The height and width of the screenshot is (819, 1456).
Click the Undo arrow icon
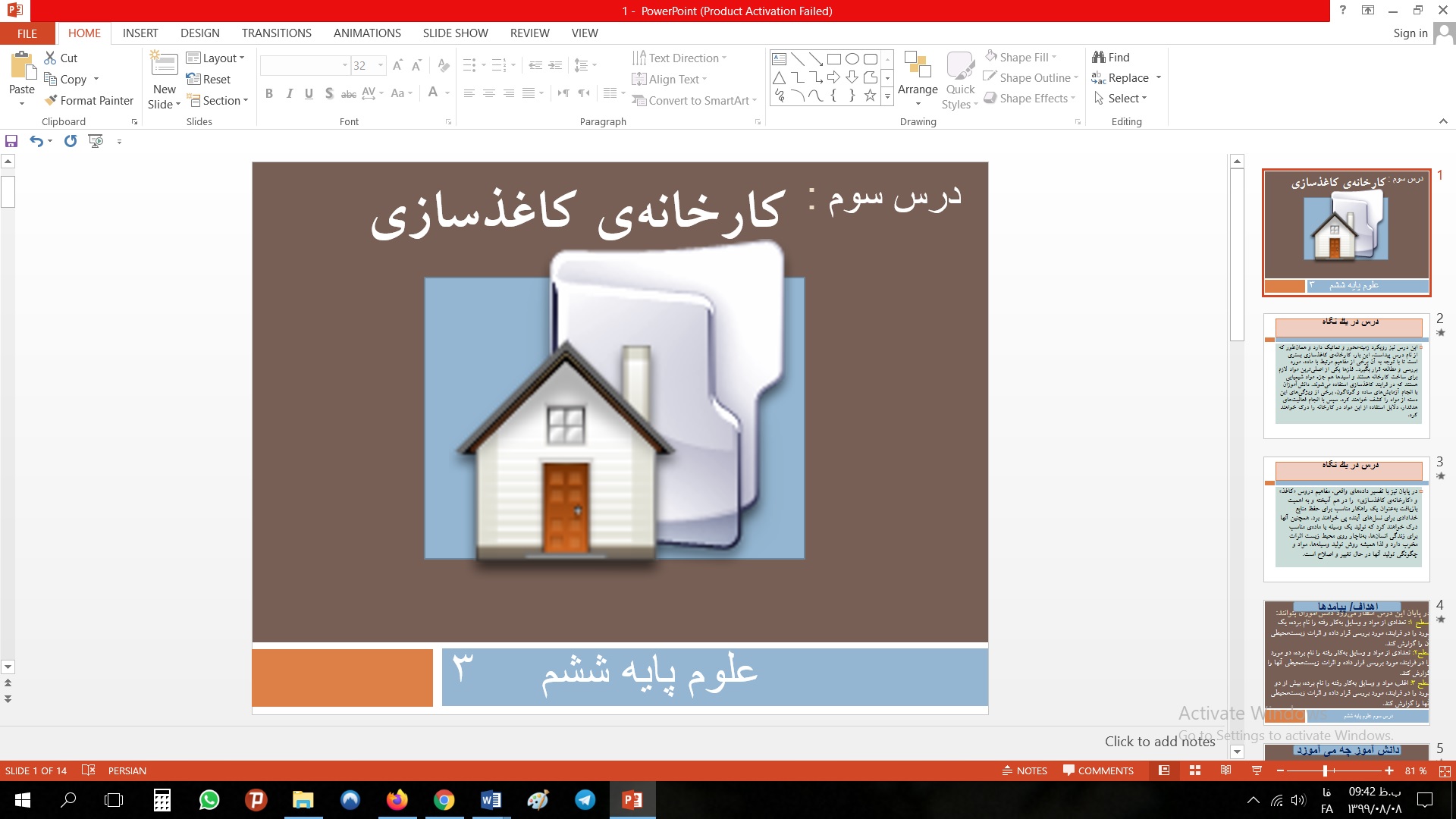36,141
